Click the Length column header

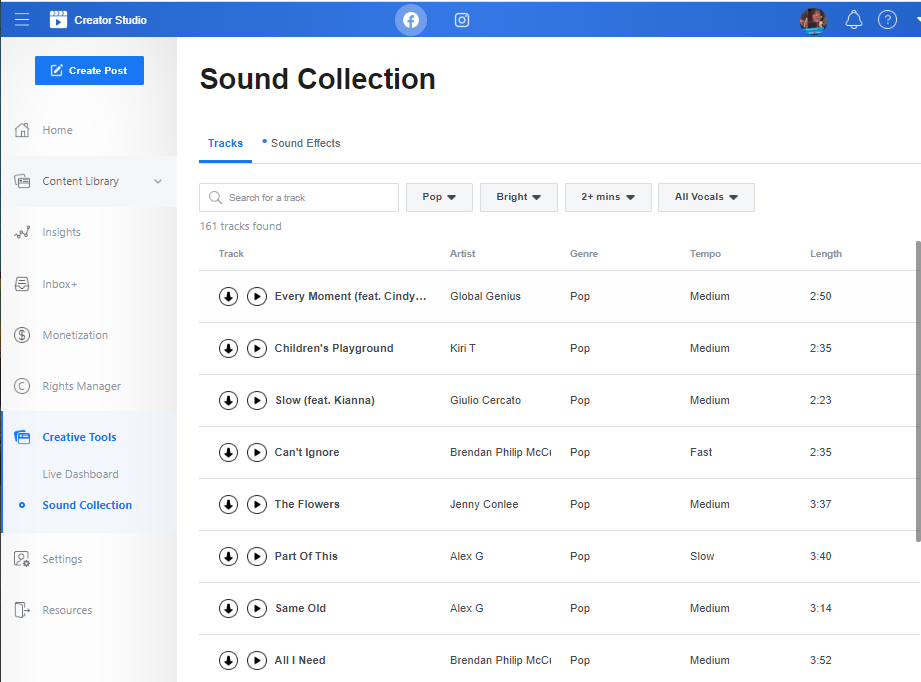tap(826, 254)
